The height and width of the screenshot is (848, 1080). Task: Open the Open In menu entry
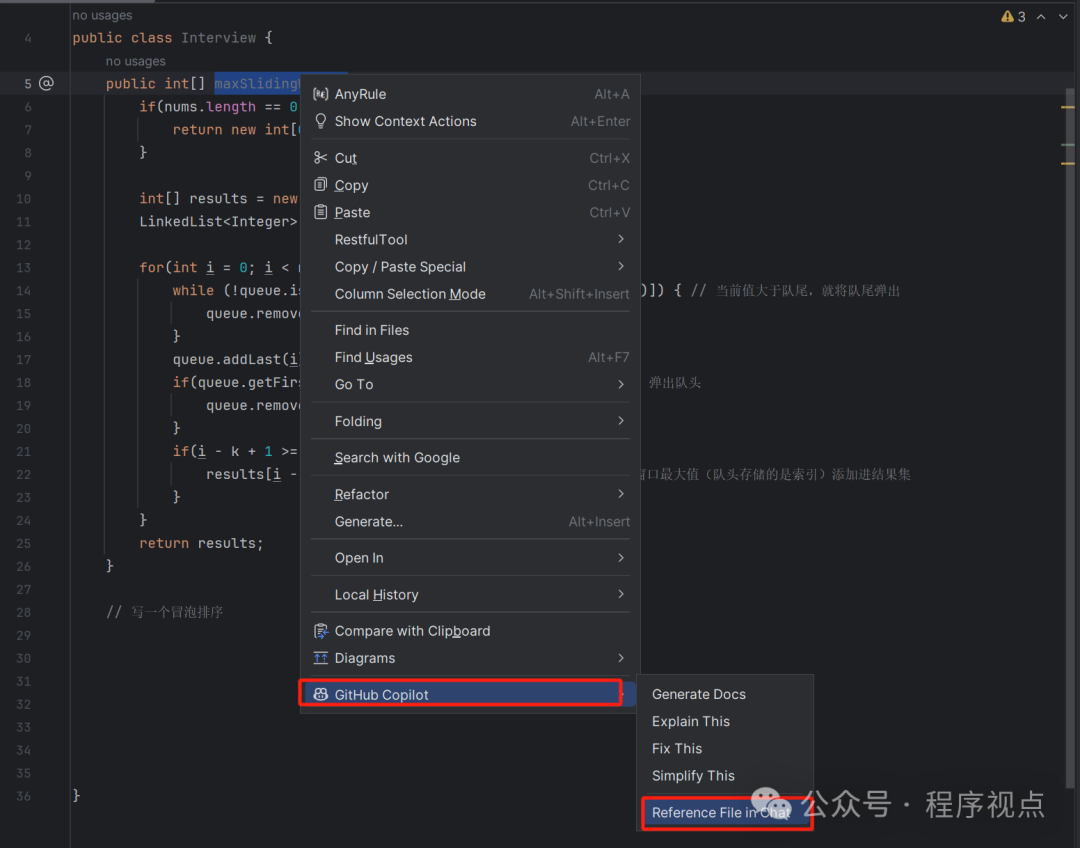point(470,558)
